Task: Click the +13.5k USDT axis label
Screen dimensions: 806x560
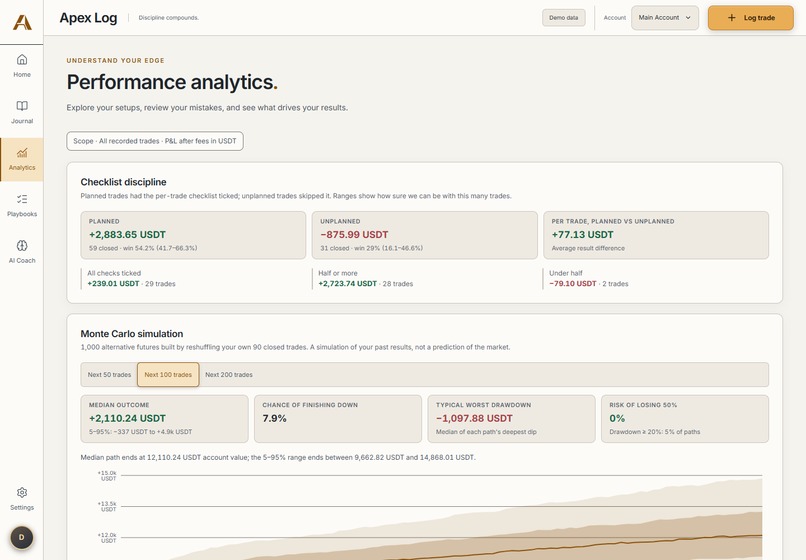Action: pos(107,507)
